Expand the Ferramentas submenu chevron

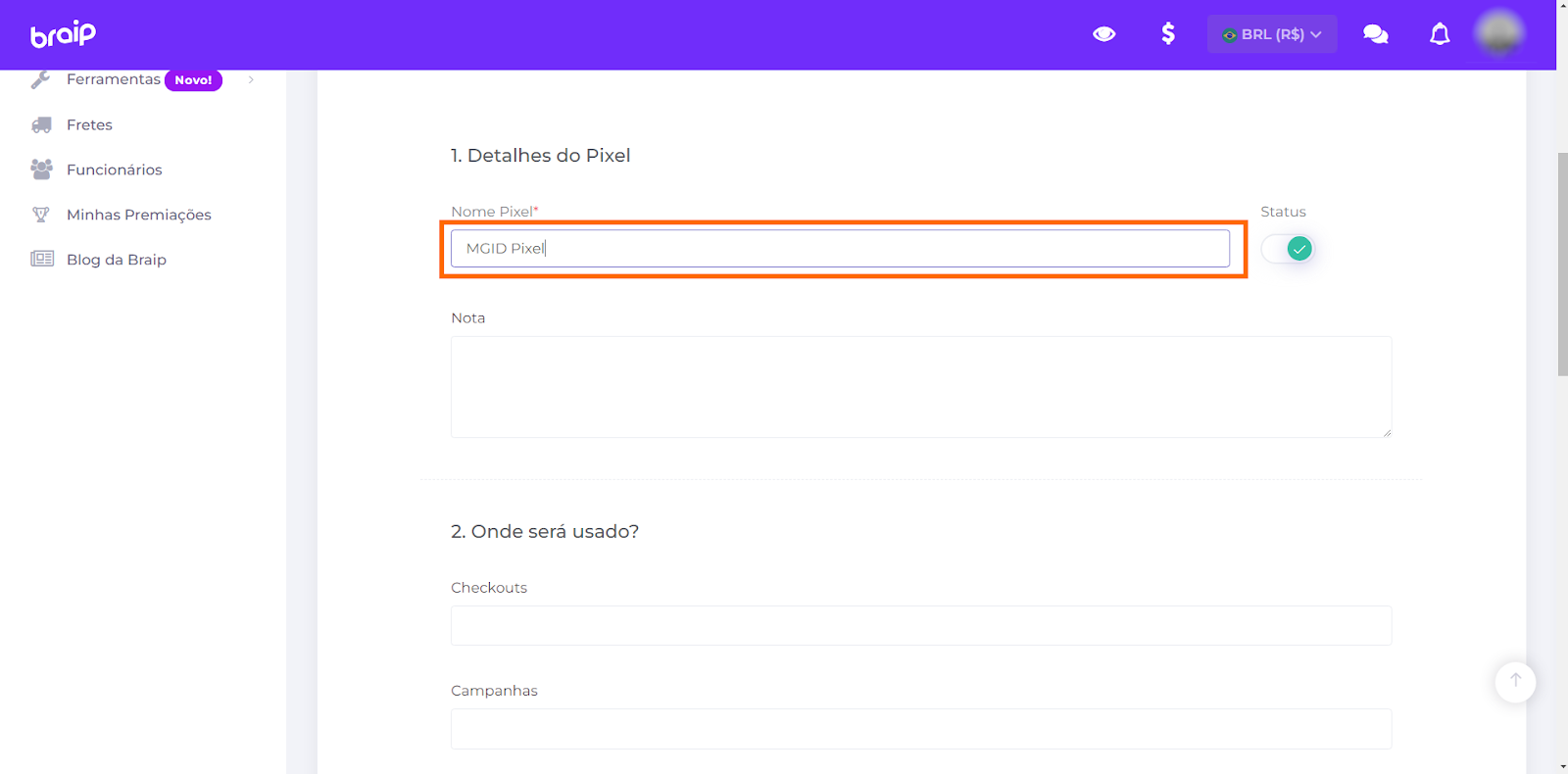click(x=251, y=79)
